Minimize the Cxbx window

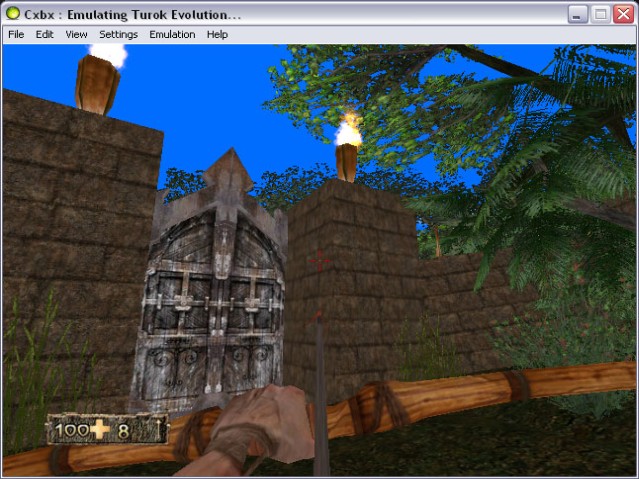pyautogui.click(x=578, y=14)
